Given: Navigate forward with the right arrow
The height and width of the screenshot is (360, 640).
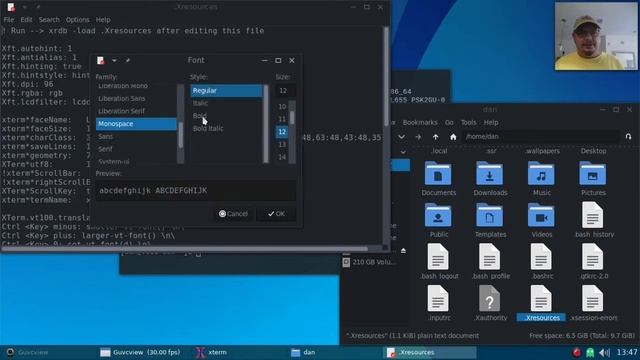Looking at the screenshot, I should pos(418,137).
